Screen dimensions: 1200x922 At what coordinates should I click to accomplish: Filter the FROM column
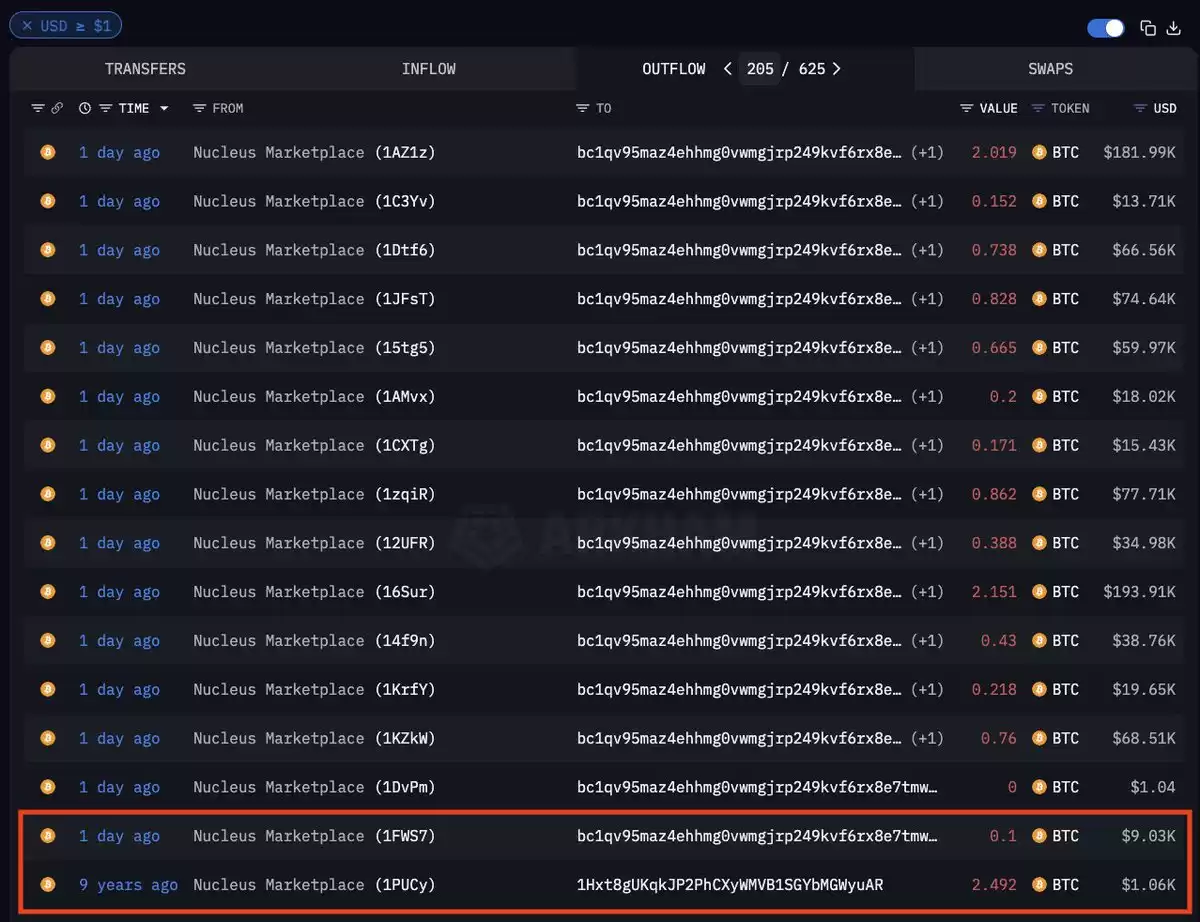[x=199, y=108]
